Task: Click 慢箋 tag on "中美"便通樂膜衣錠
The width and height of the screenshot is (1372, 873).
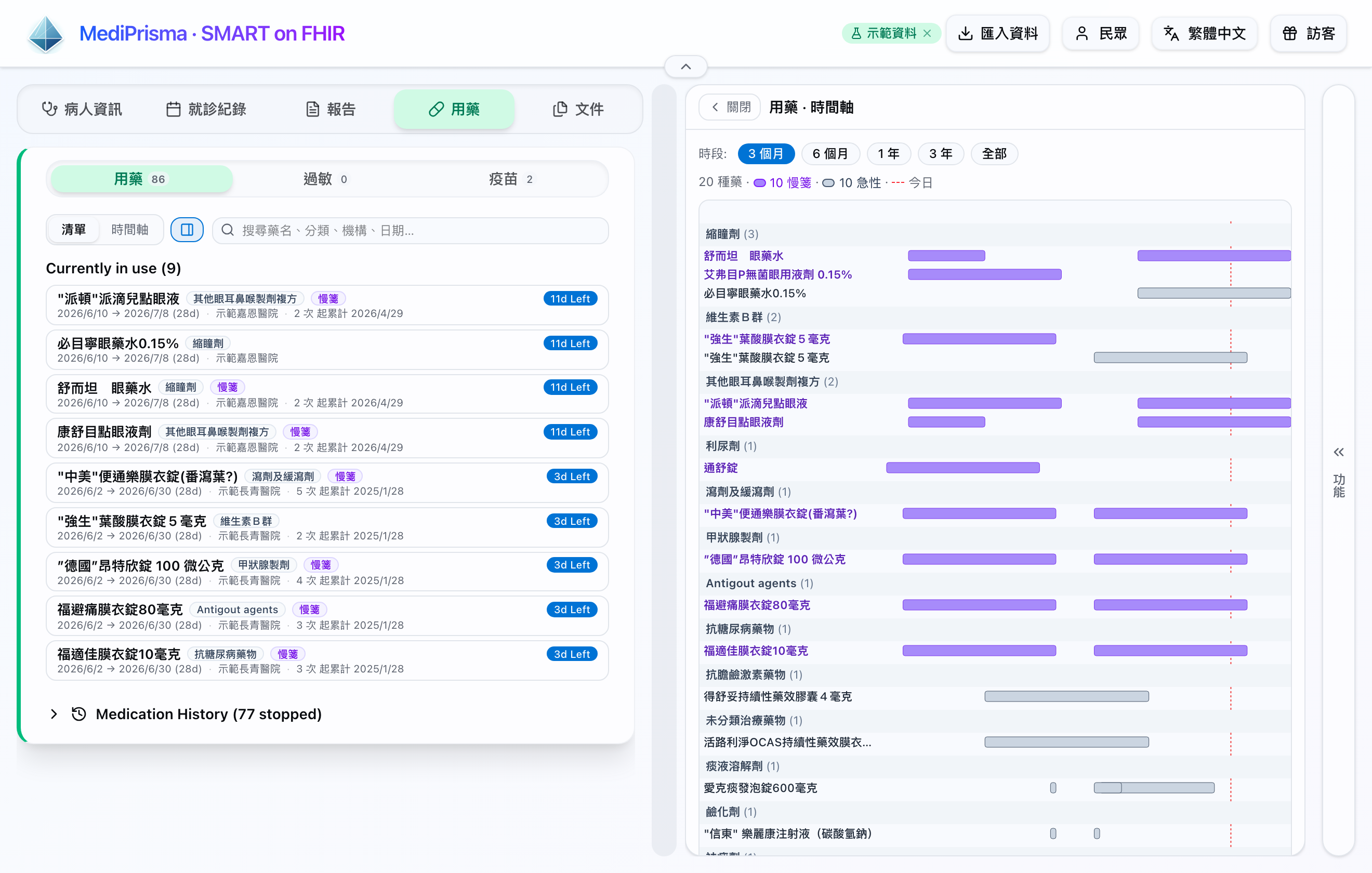Action: click(345, 477)
